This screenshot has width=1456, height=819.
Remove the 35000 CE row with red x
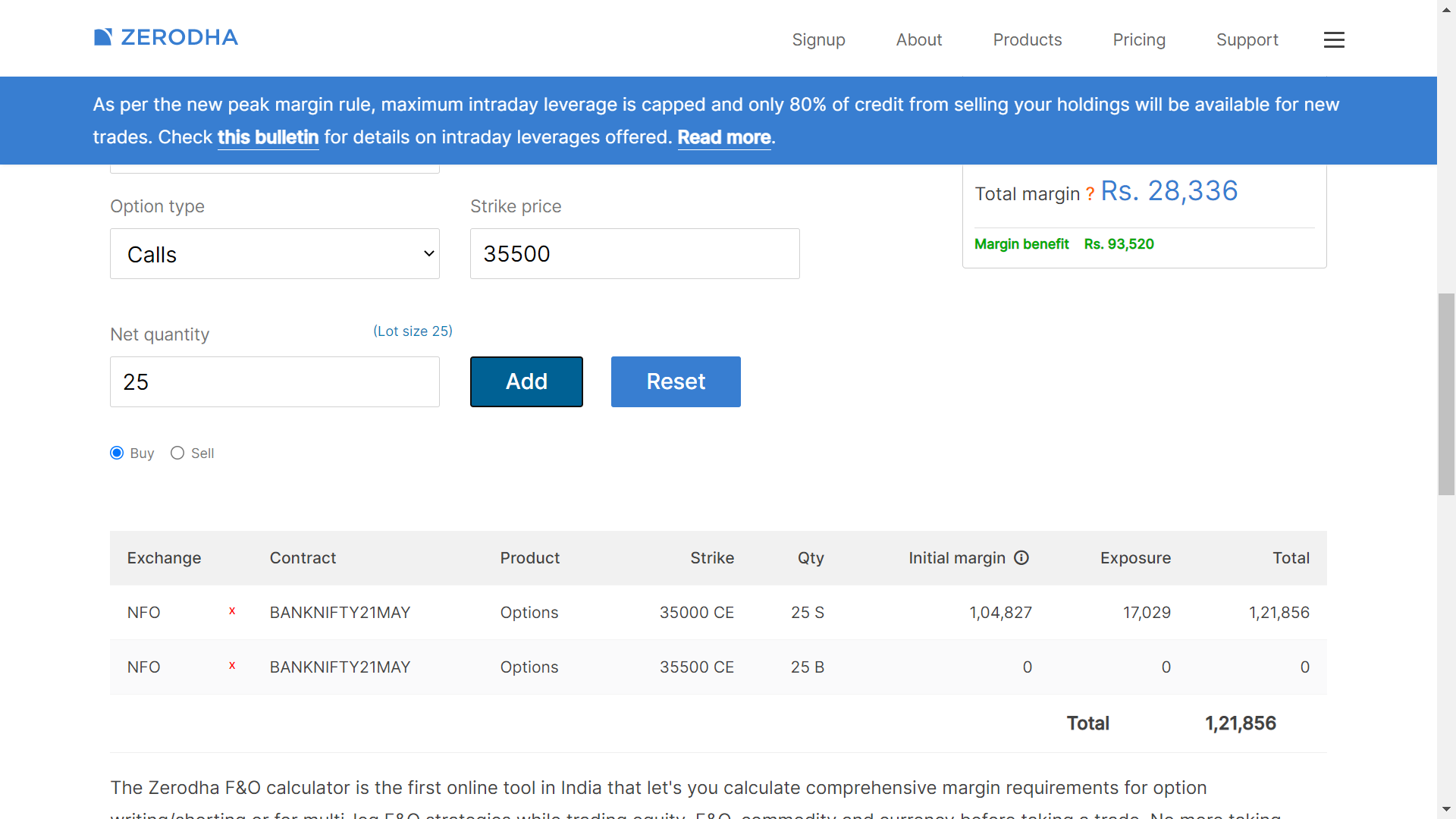232,611
